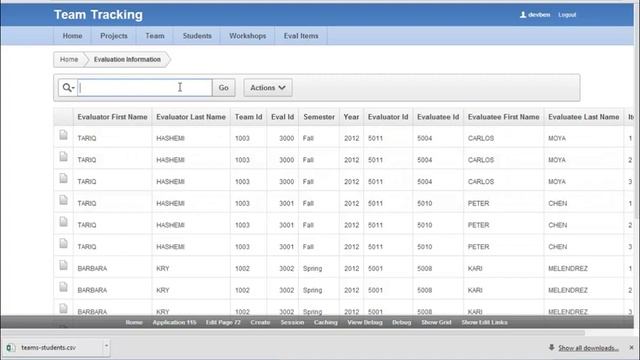Click Spring cell in KARI MELENDREZ item 1 row

(313, 269)
